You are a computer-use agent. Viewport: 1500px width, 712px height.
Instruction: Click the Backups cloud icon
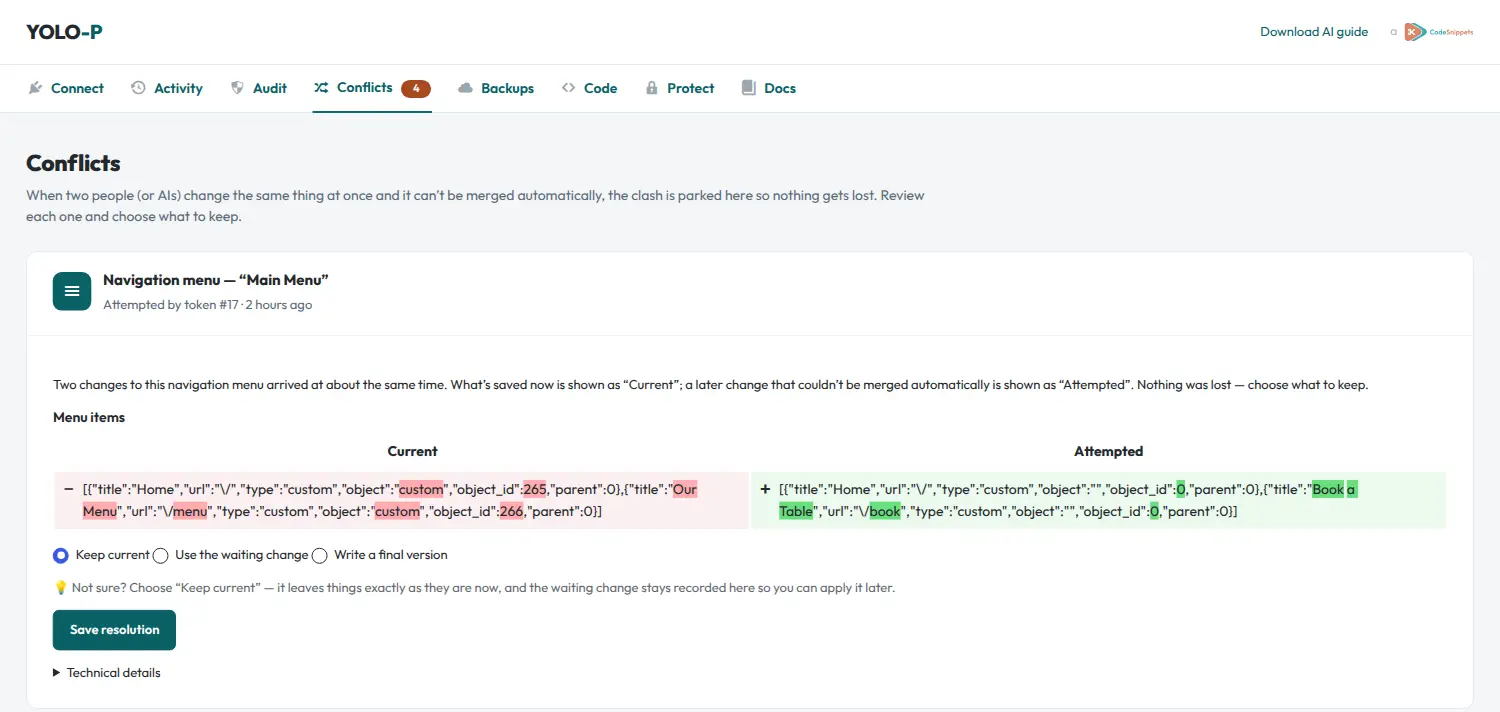[465, 88]
